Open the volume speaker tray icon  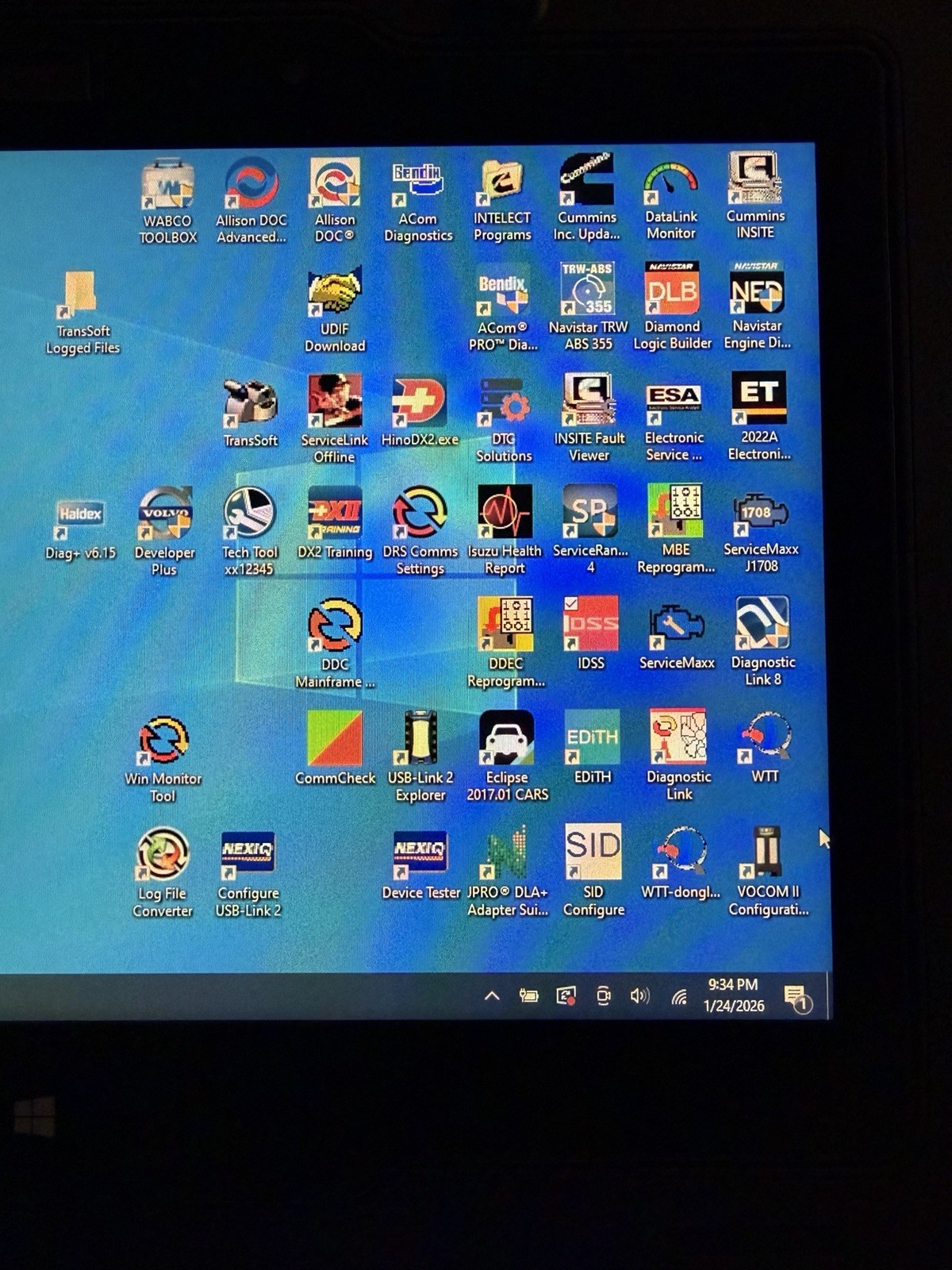pos(639,995)
